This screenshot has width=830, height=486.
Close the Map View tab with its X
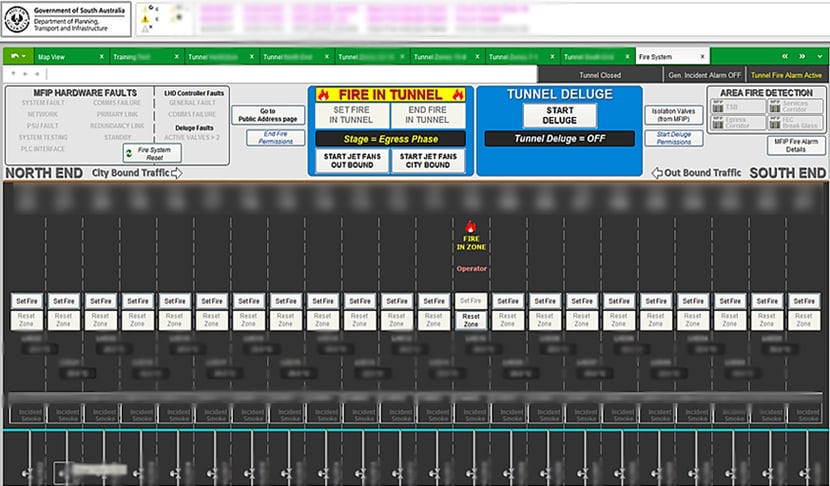coord(101,57)
